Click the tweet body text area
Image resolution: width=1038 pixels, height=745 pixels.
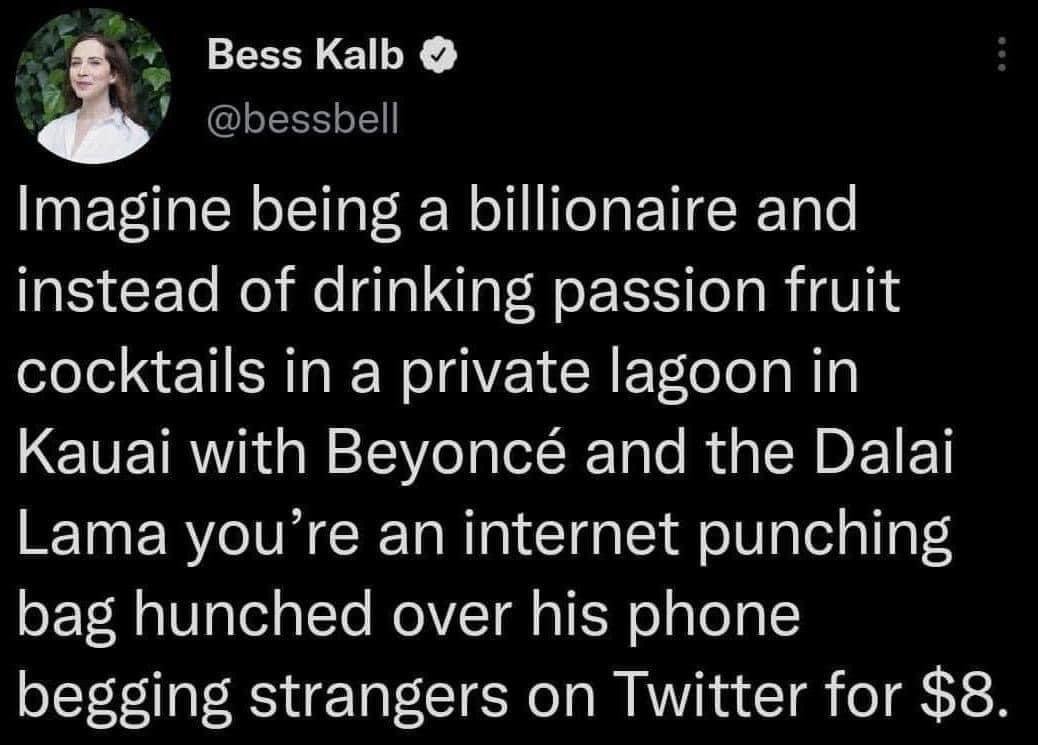[x=500, y=450]
